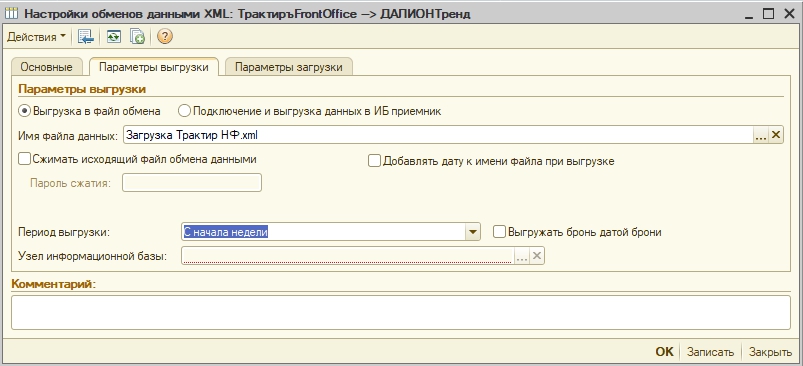This screenshot has width=803, height=366.
Task: Click the reread/refresh toolbar icon
Action: pyautogui.click(x=114, y=37)
